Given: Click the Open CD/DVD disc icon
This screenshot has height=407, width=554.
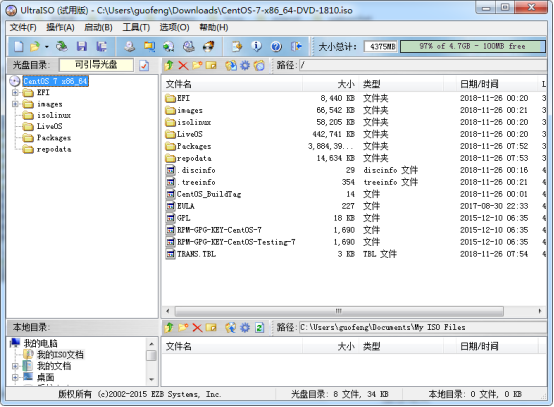Looking at the screenshot, I should coord(62,46).
